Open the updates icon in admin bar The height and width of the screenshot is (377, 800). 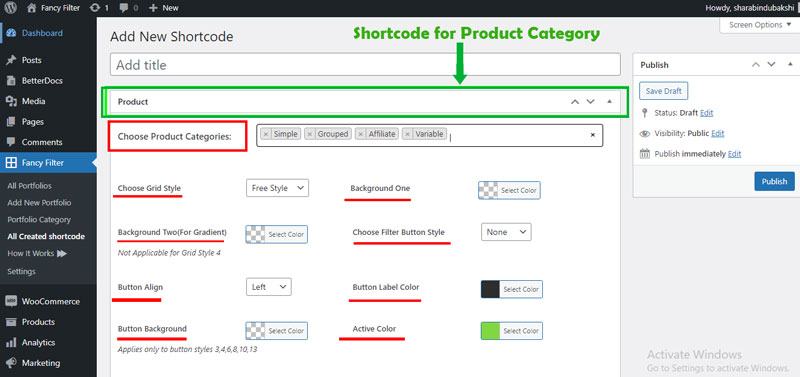click(x=94, y=8)
